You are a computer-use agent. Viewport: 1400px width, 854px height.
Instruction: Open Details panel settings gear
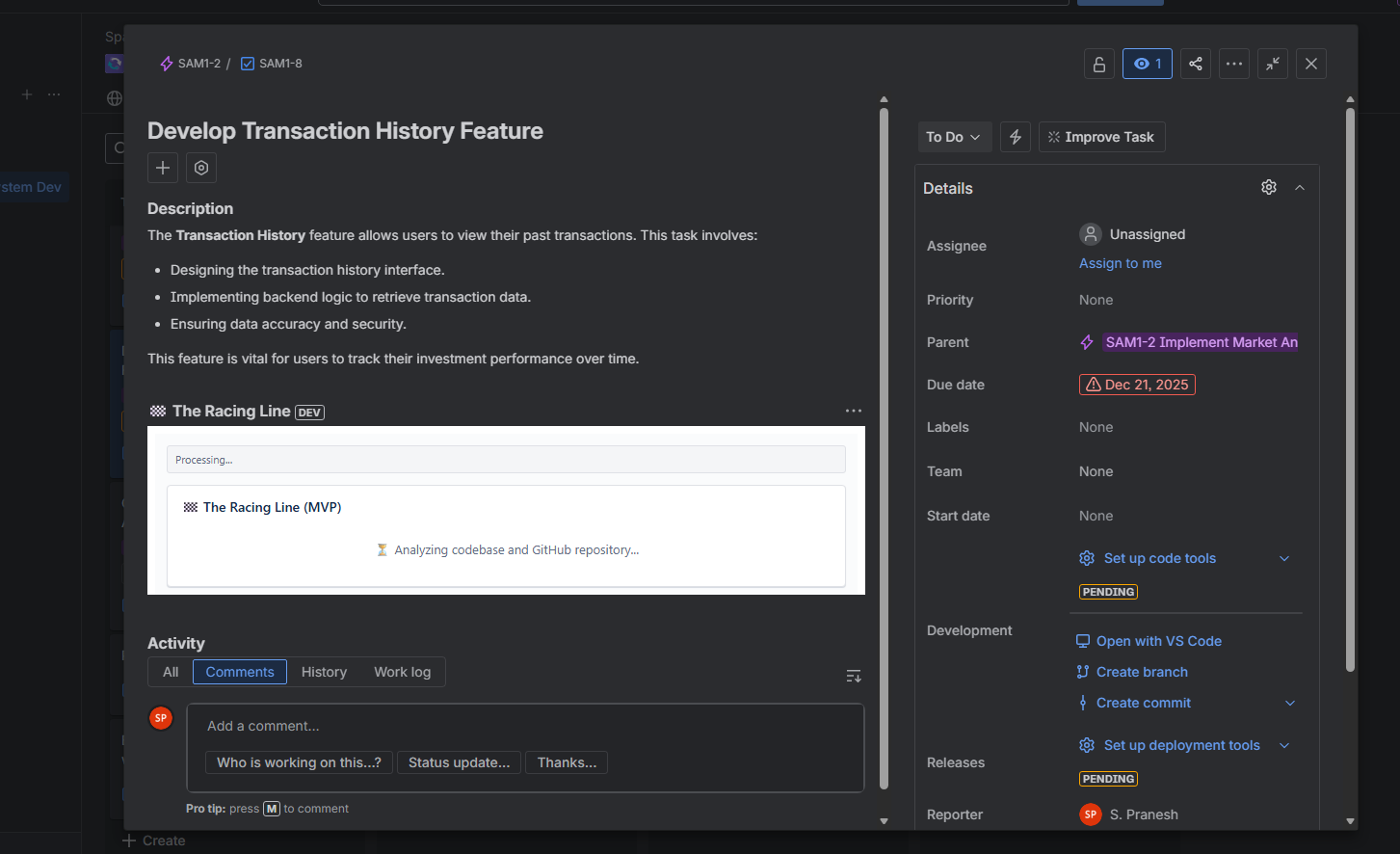1269,187
